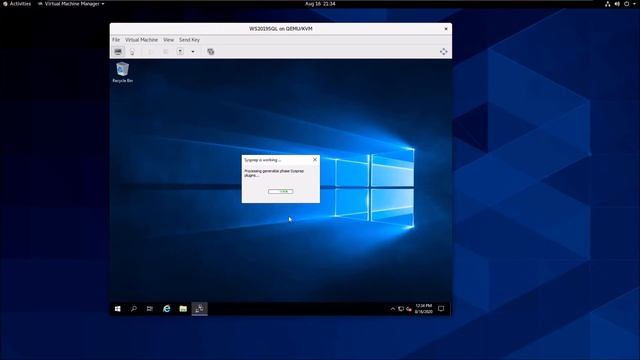Open virtual hardware details lightbulb icon

[132, 52]
